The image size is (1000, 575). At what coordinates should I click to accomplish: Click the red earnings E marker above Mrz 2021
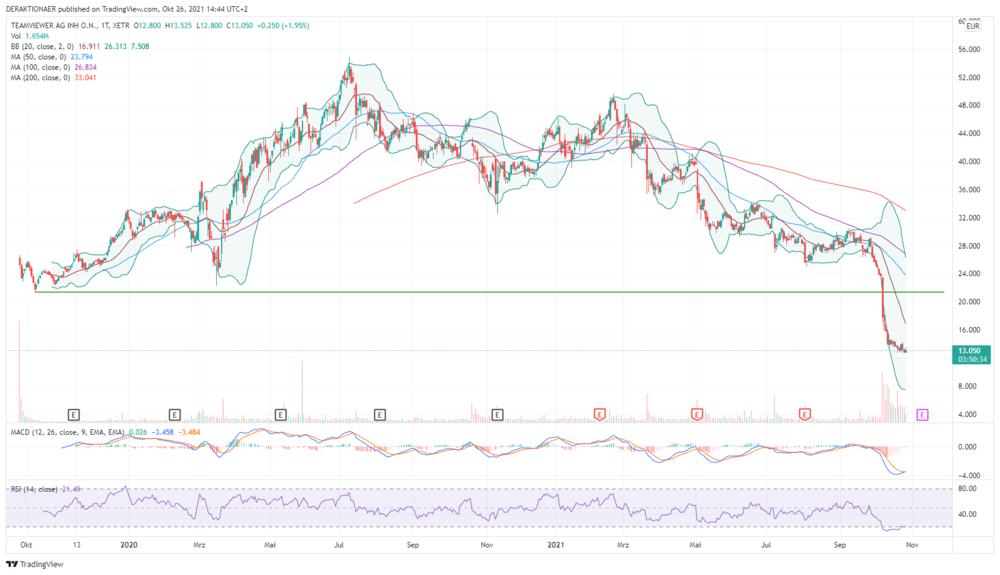(599, 415)
